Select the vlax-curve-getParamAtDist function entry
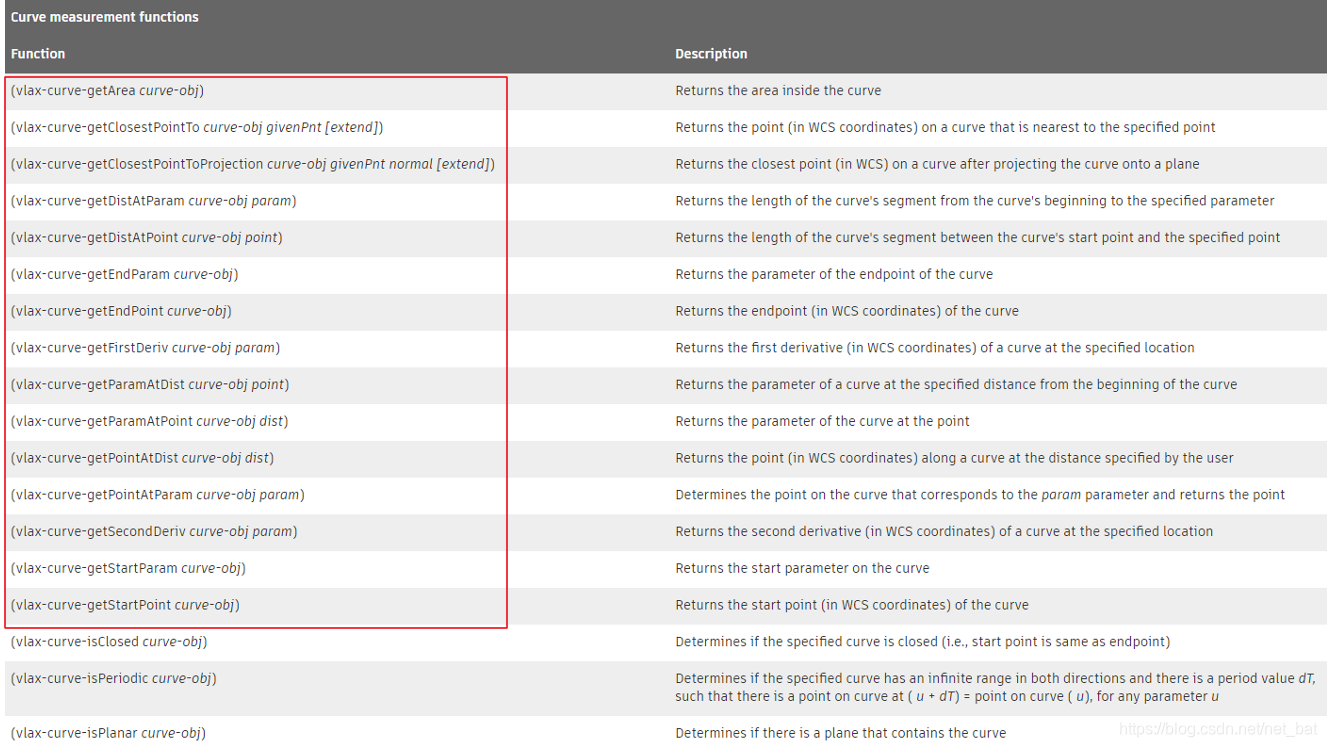Viewport: 1327px width, 747px height. 150,385
